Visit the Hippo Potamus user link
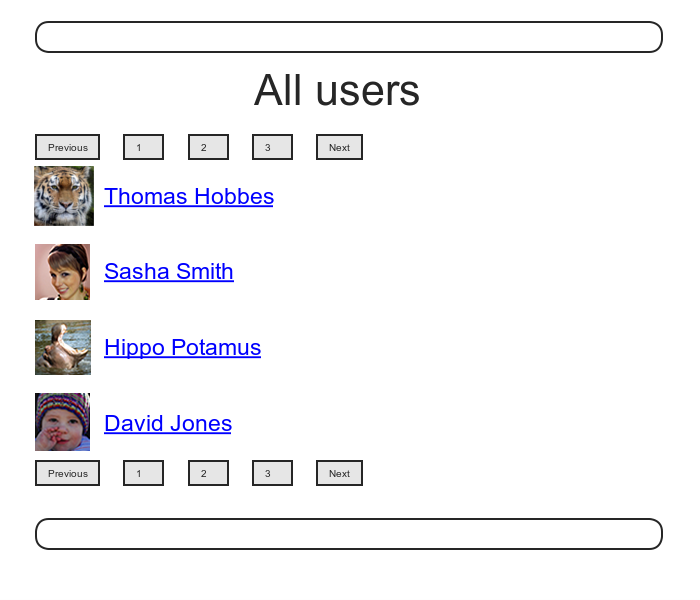Screen dimensions: 700x600 pyautogui.click(x=182, y=347)
